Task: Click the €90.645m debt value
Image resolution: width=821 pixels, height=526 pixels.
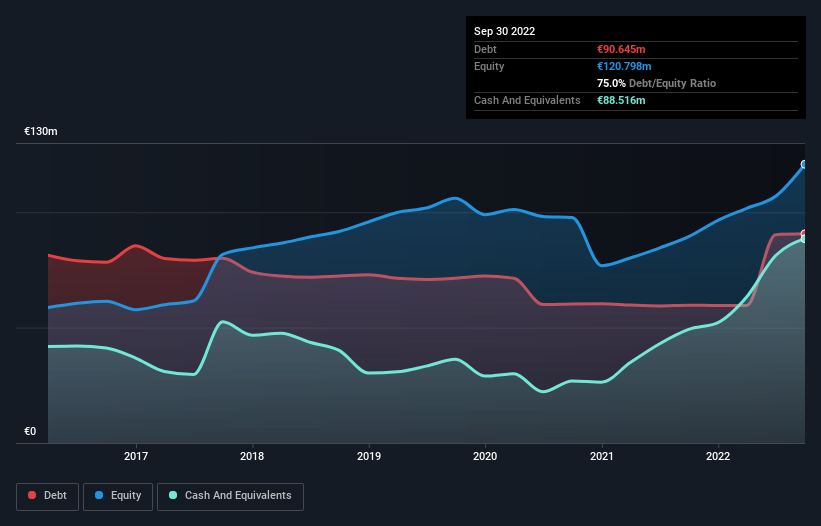Action: point(621,49)
